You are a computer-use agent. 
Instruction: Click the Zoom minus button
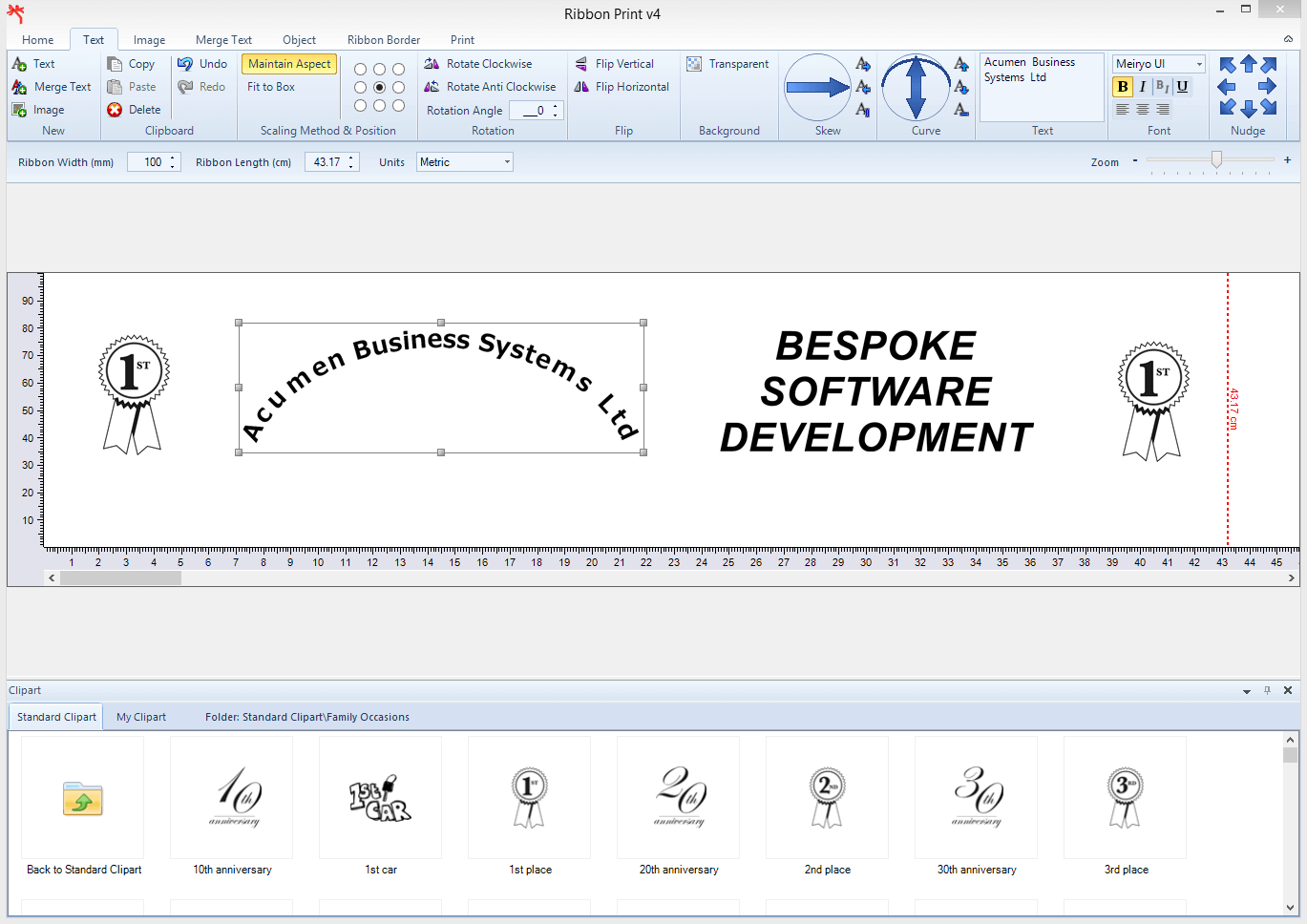pyautogui.click(x=1135, y=160)
